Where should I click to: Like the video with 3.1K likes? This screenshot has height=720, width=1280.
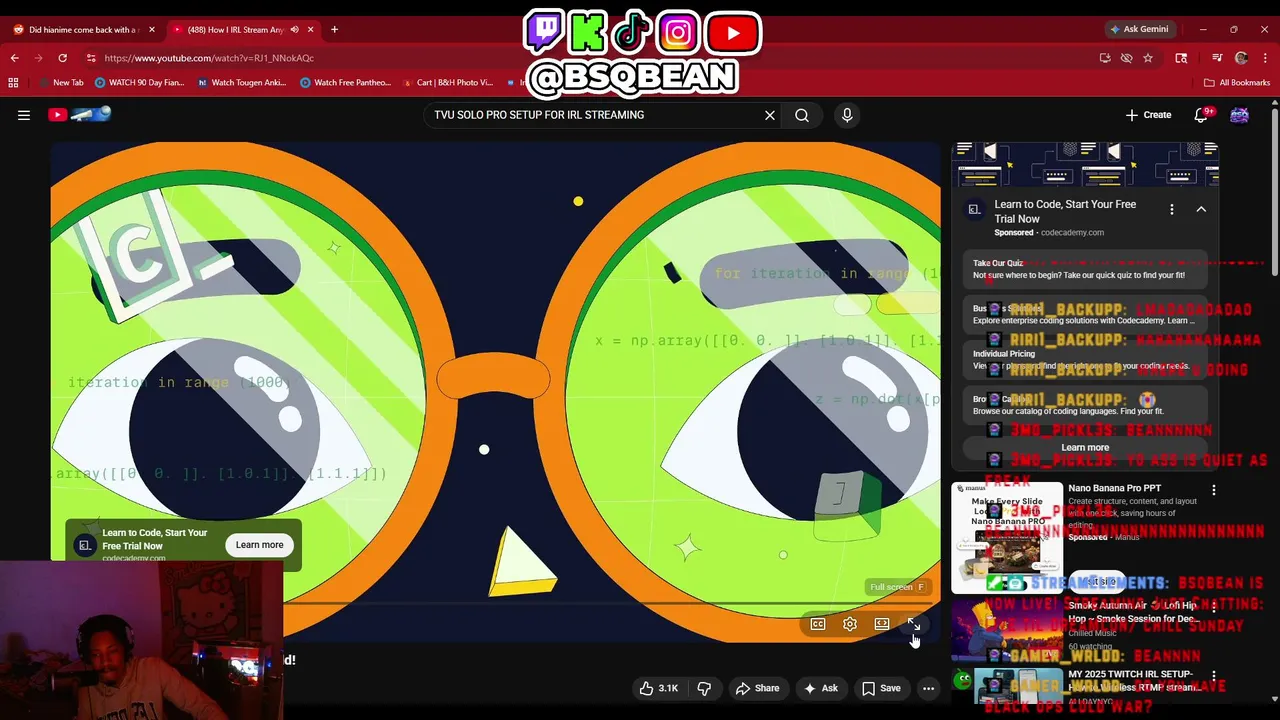[x=659, y=688]
